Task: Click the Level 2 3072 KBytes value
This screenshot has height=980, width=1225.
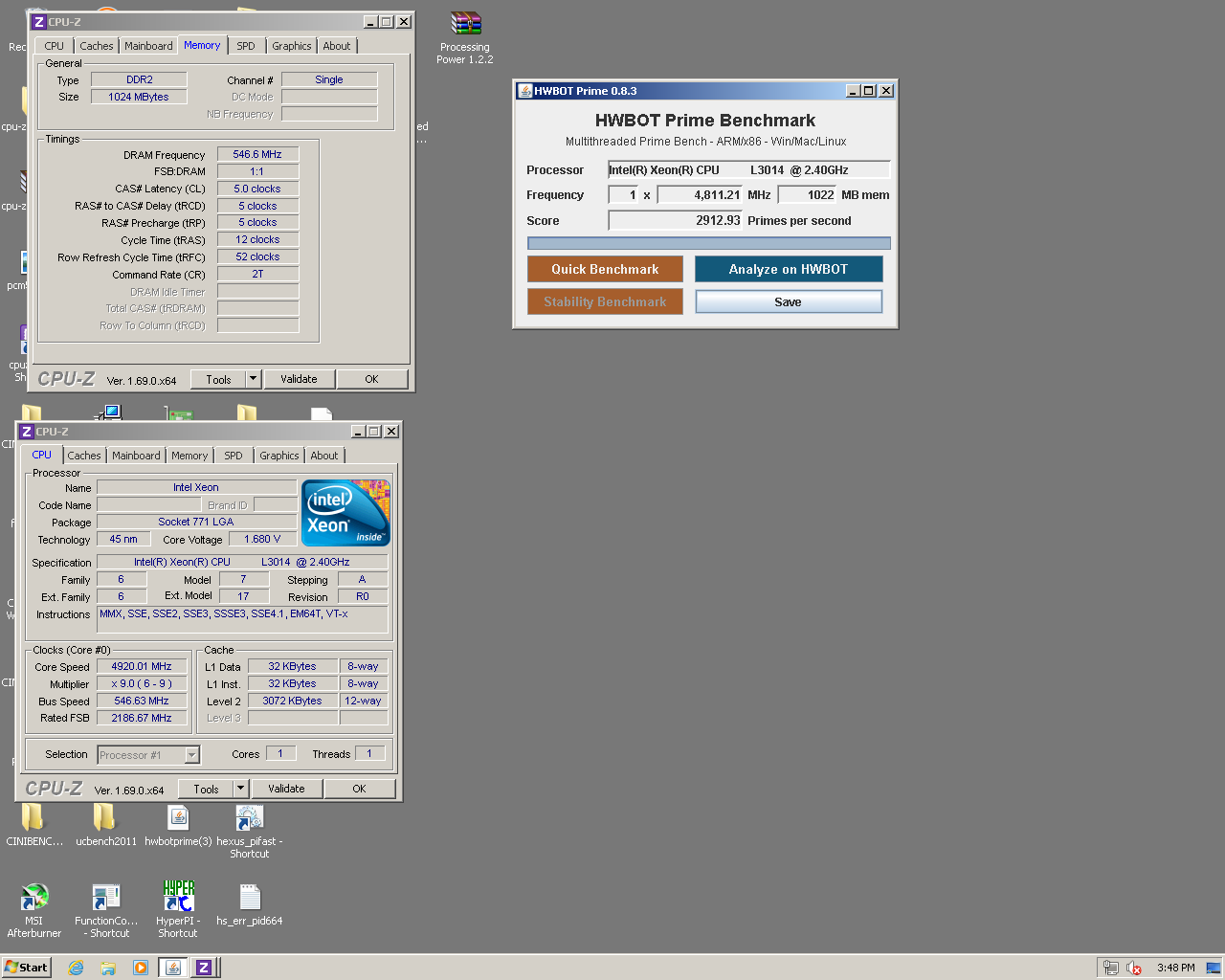Action: click(293, 701)
